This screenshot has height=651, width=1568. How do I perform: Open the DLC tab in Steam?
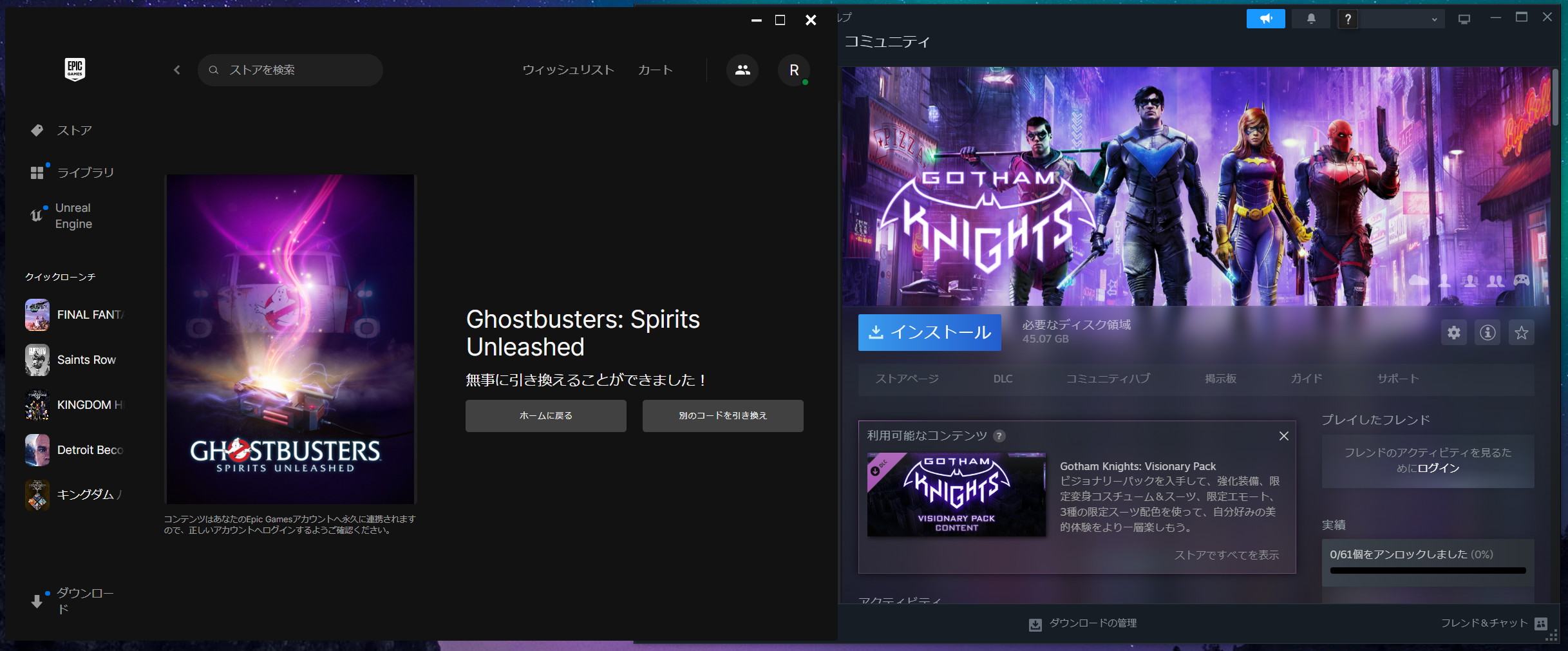(x=1003, y=379)
